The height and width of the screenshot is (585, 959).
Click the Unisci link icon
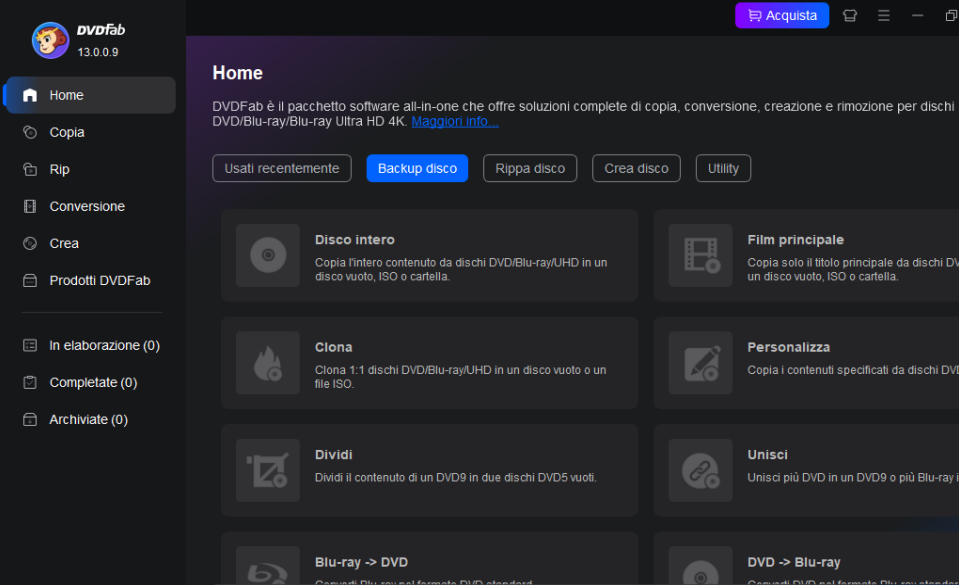coord(700,471)
